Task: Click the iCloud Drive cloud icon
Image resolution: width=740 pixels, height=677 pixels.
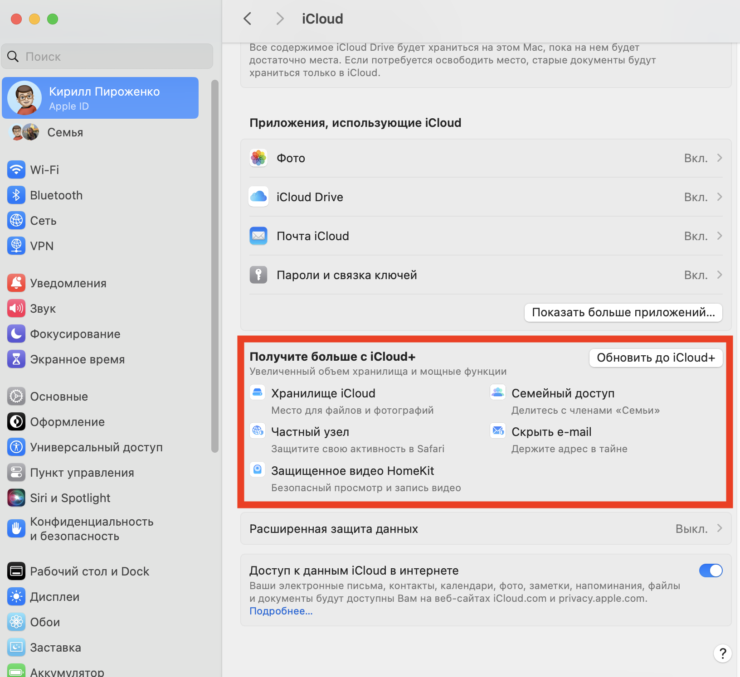Action: (258, 197)
